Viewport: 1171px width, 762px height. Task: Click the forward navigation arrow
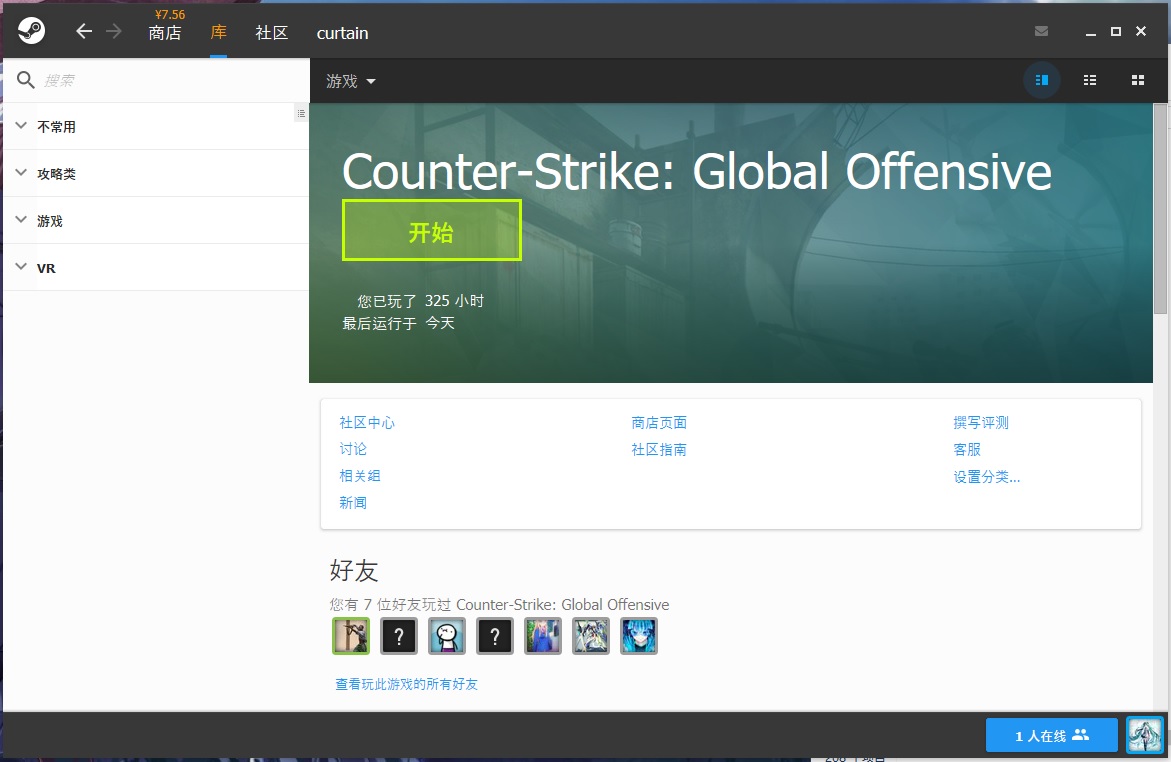(113, 30)
